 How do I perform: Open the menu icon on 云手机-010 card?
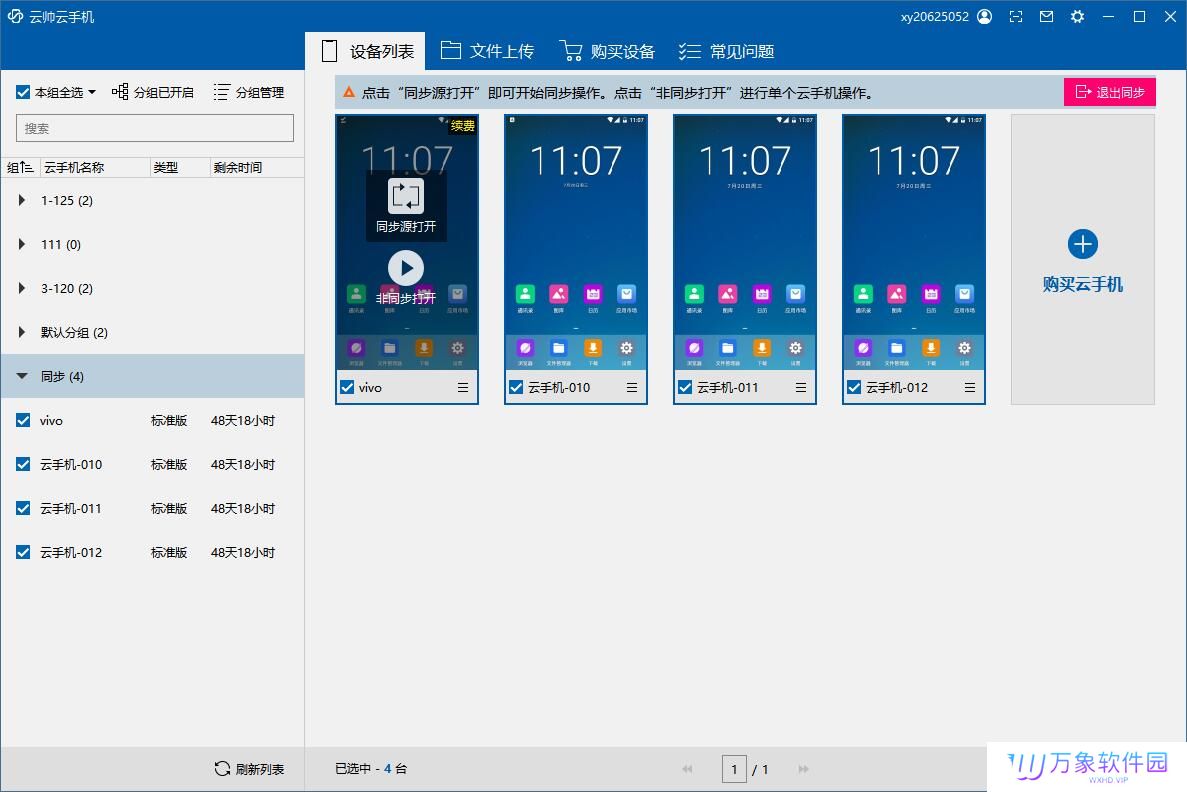(x=631, y=388)
